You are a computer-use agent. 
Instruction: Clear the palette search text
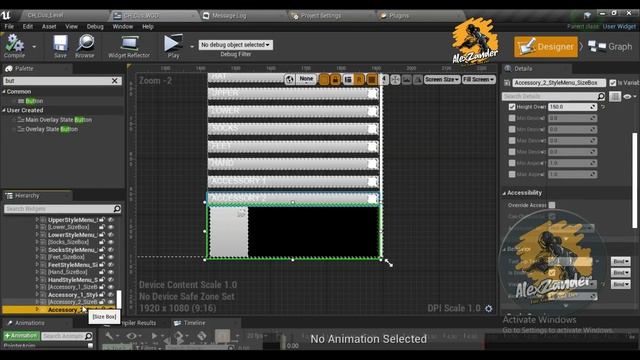[x=115, y=81]
